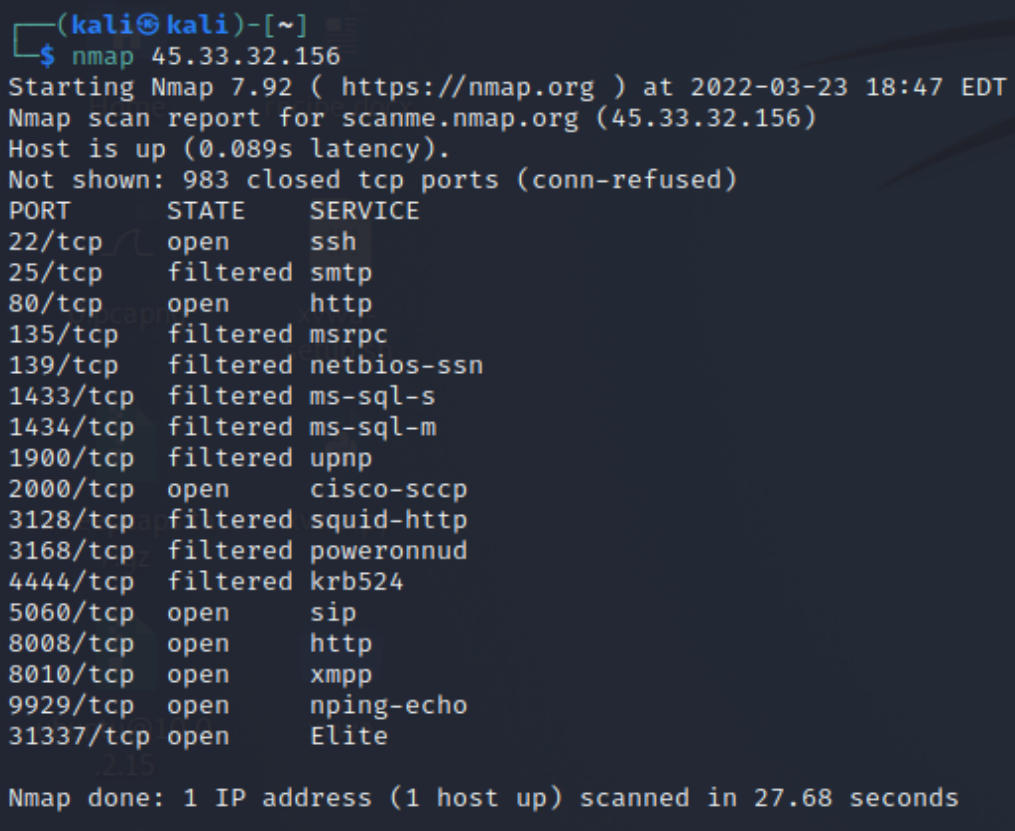Click the 9929/tcp port entry
Viewport: 1015px width, 831px height.
[71, 706]
